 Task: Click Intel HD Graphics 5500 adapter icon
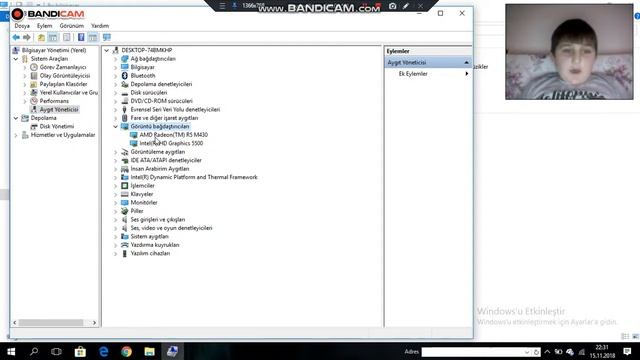coord(133,143)
